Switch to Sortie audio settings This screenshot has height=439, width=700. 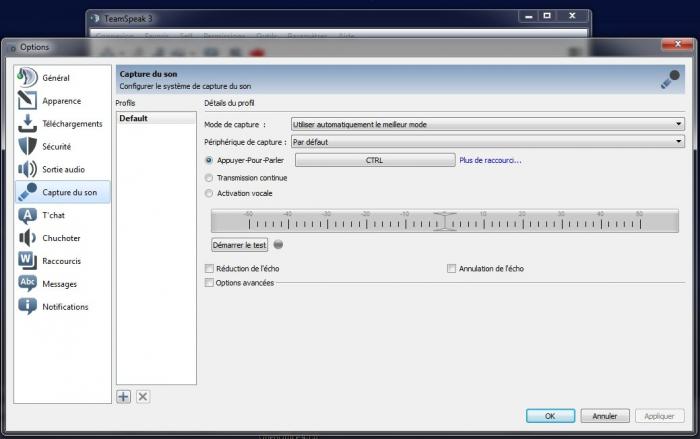tap(63, 169)
